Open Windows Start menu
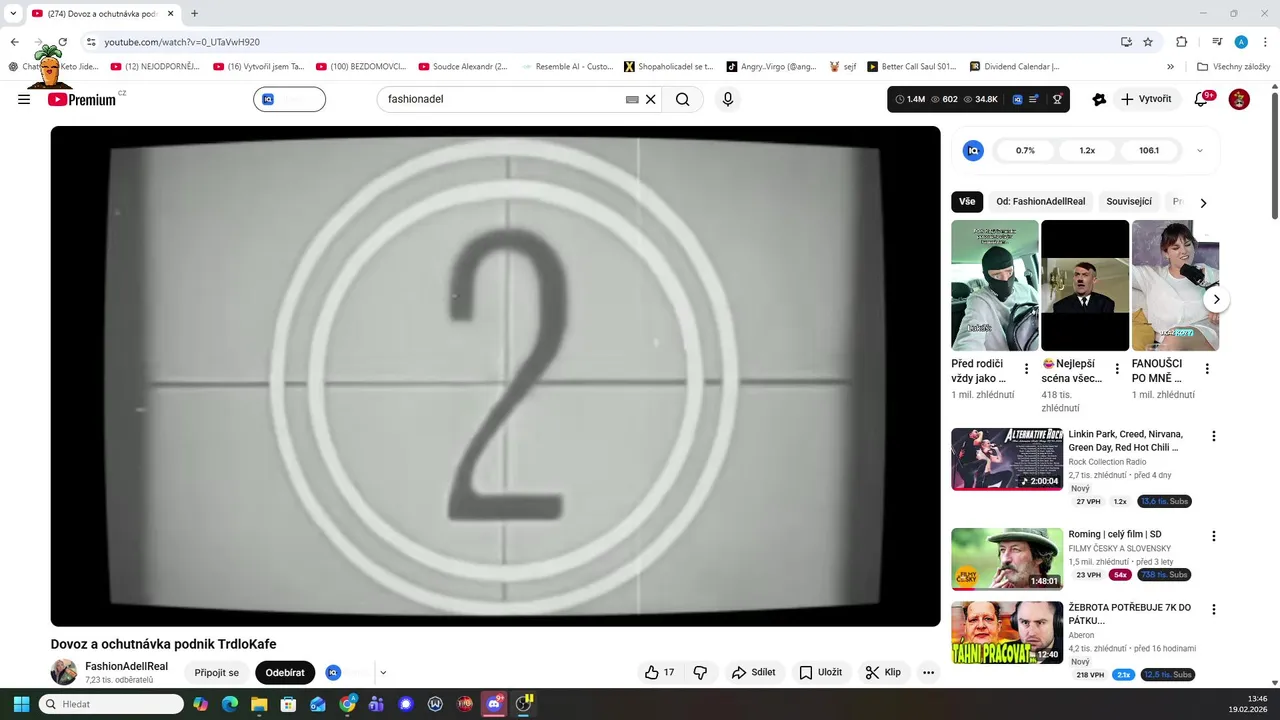Screen dimensions: 1280x720 point(21,704)
